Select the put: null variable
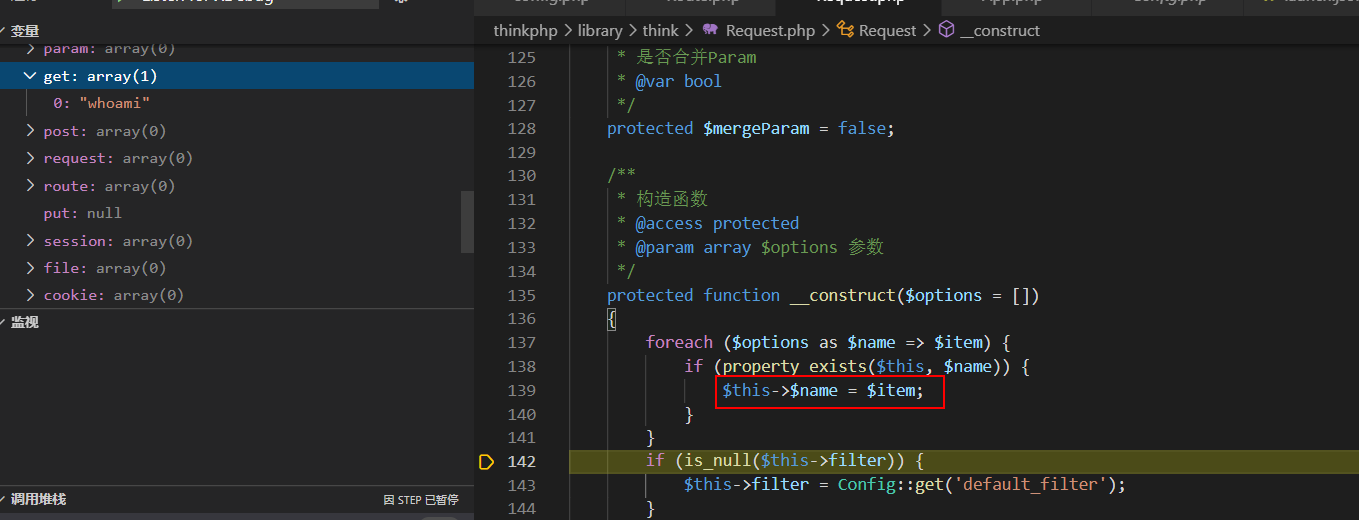 click(82, 213)
